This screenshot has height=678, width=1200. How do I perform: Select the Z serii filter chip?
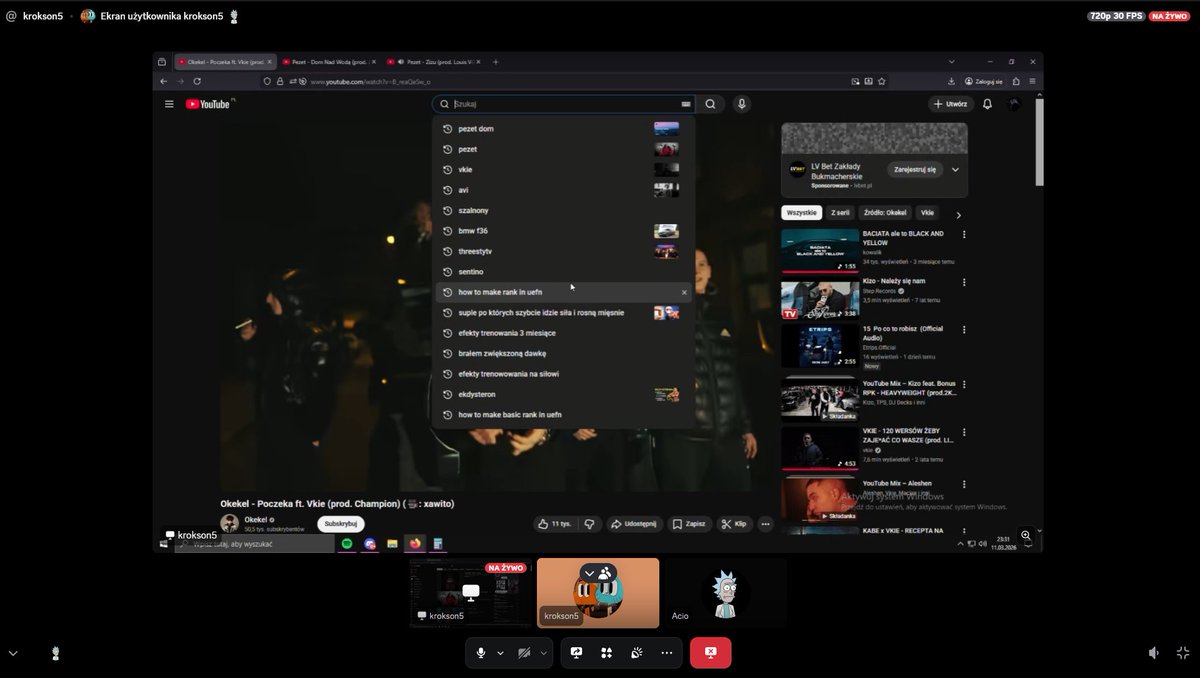tap(840, 213)
